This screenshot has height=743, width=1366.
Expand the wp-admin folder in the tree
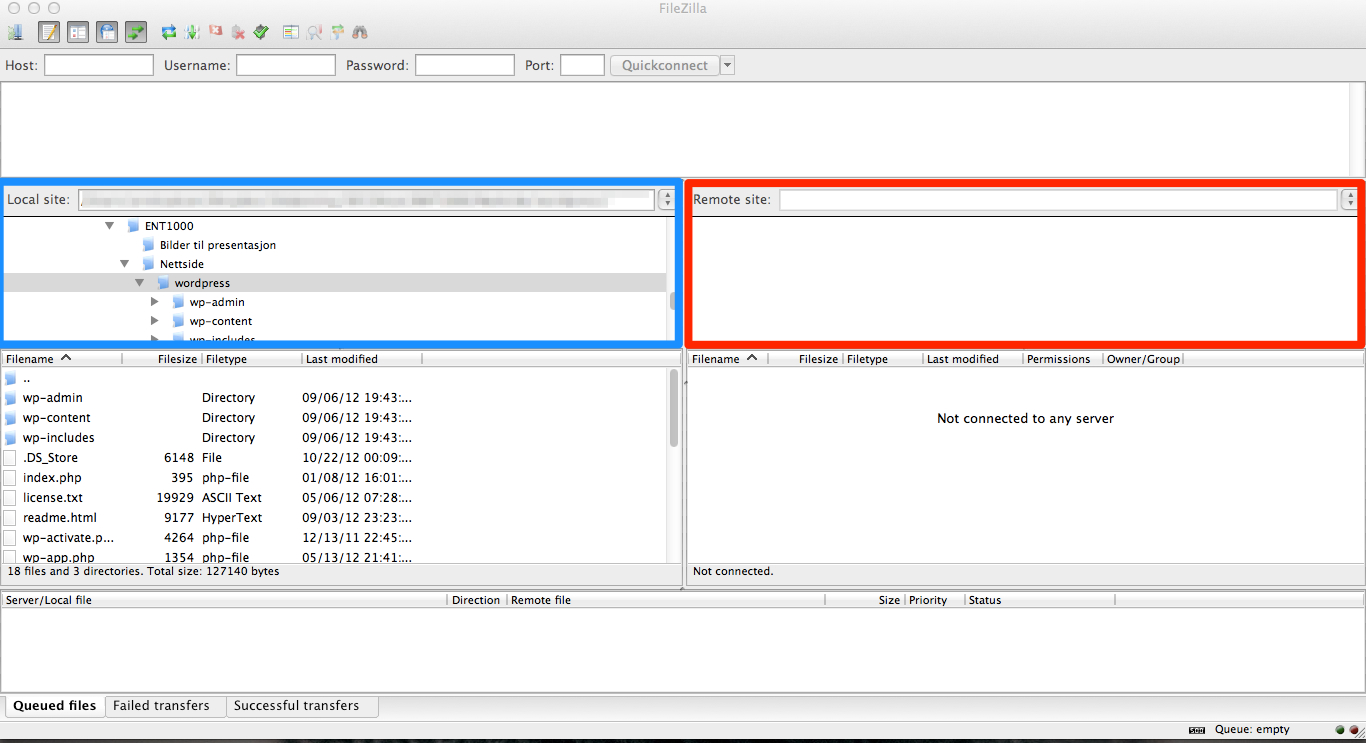click(x=155, y=302)
